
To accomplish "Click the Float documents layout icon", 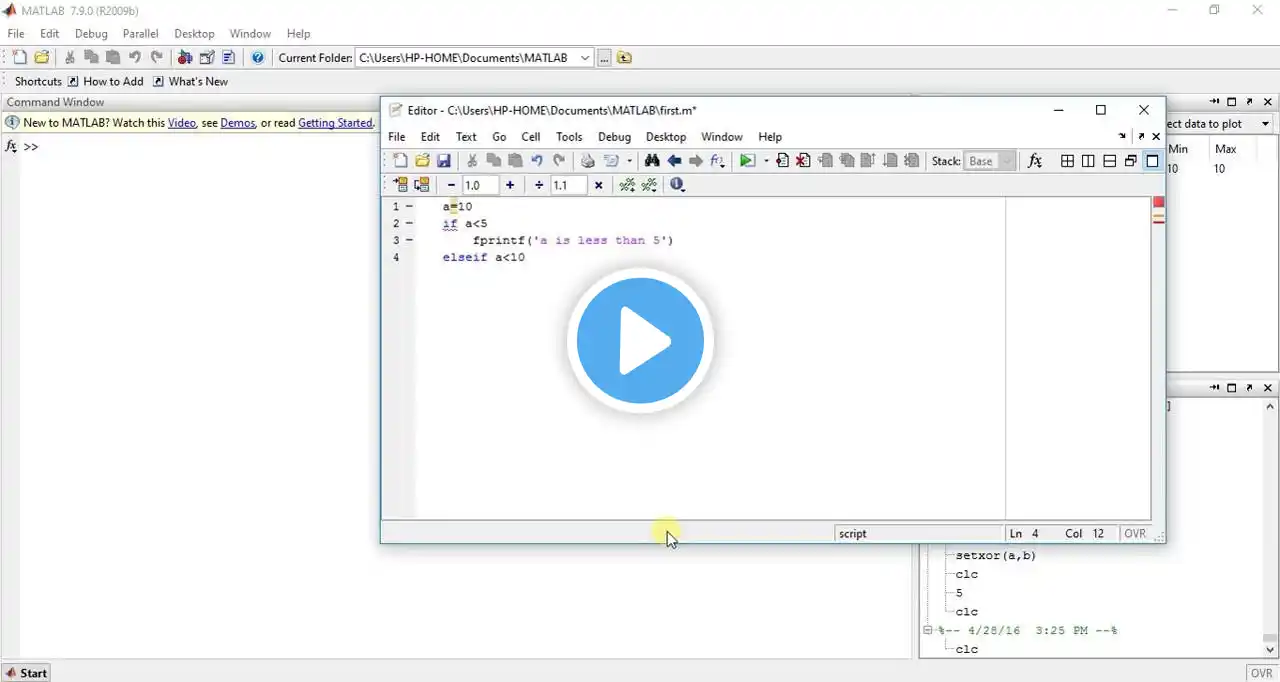I will pyautogui.click(x=1131, y=161).
